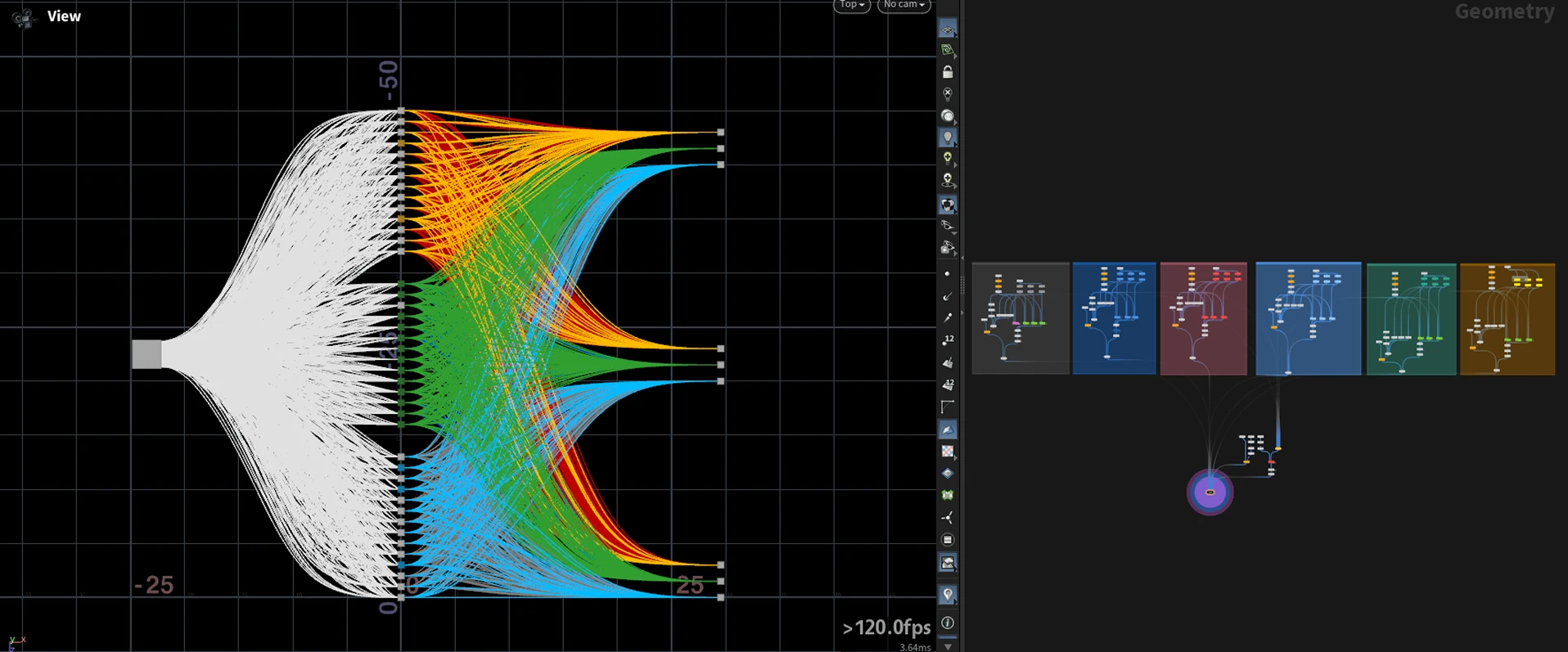1568x652 pixels.
Task: Click the display primitive normals icon
Action: [x=948, y=362]
